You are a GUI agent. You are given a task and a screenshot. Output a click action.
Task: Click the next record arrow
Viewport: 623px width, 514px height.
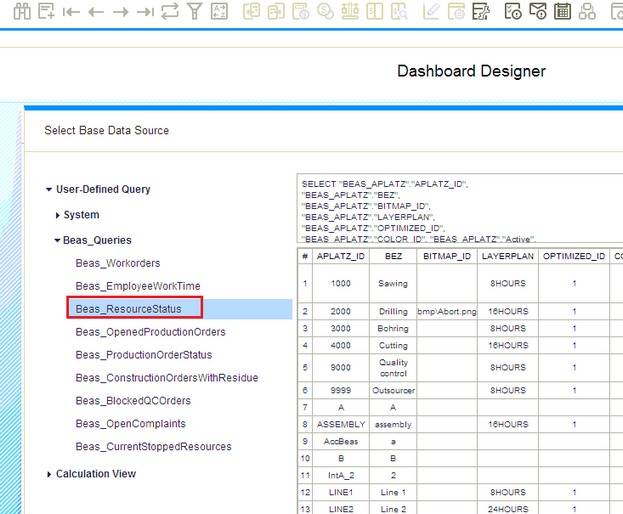pyautogui.click(x=120, y=12)
